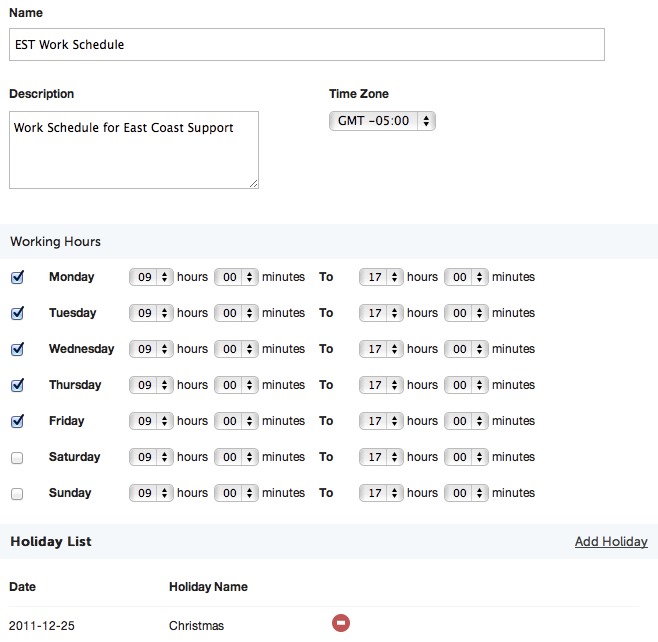Image resolution: width=658 pixels, height=642 pixels.
Task: Enable the Sunday working day checkbox
Action: (x=17, y=493)
